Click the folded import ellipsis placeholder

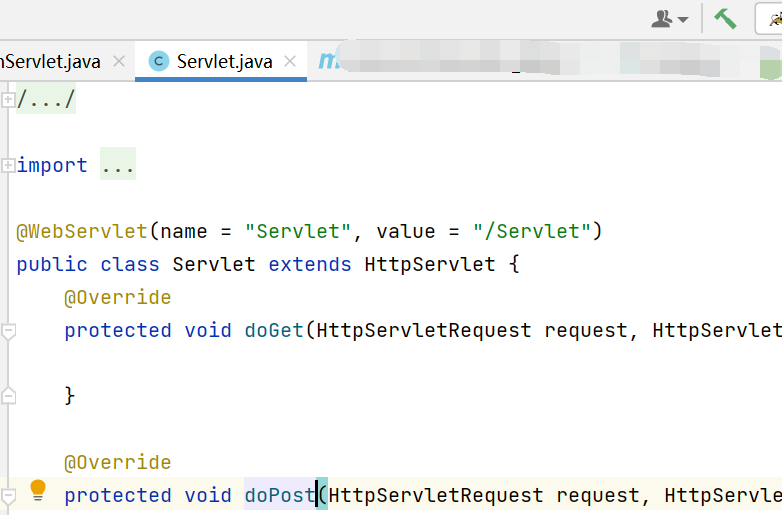click(x=118, y=165)
